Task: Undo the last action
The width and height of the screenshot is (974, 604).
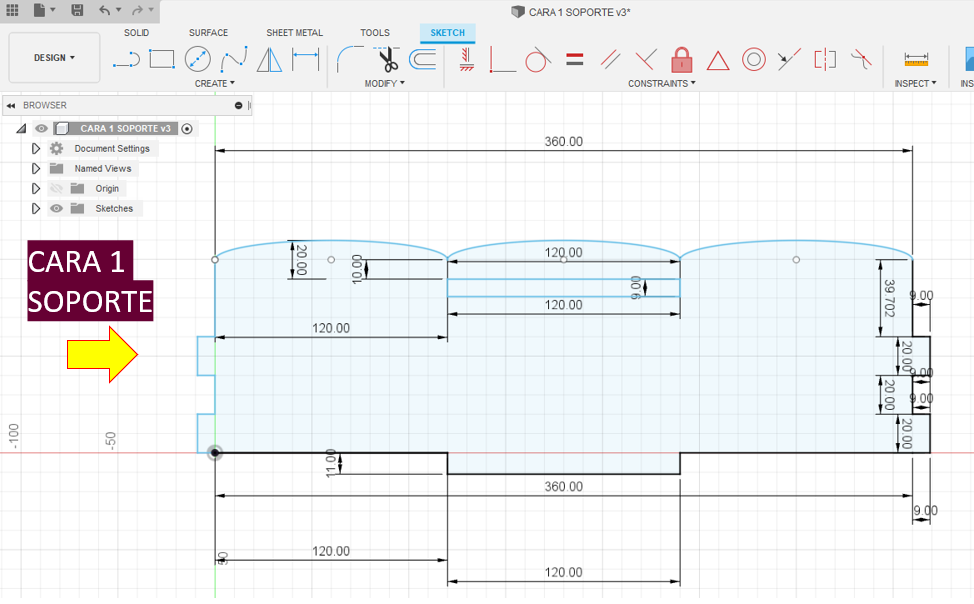Action: click(x=104, y=10)
